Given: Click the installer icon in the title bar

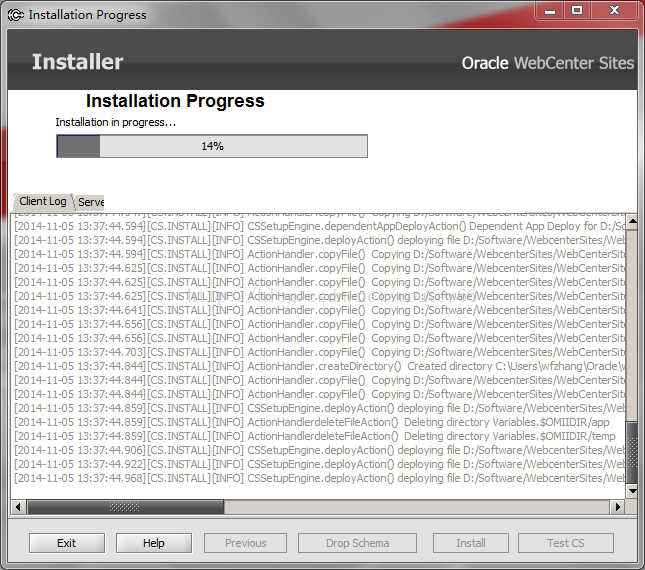Looking at the screenshot, I should point(16,15).
